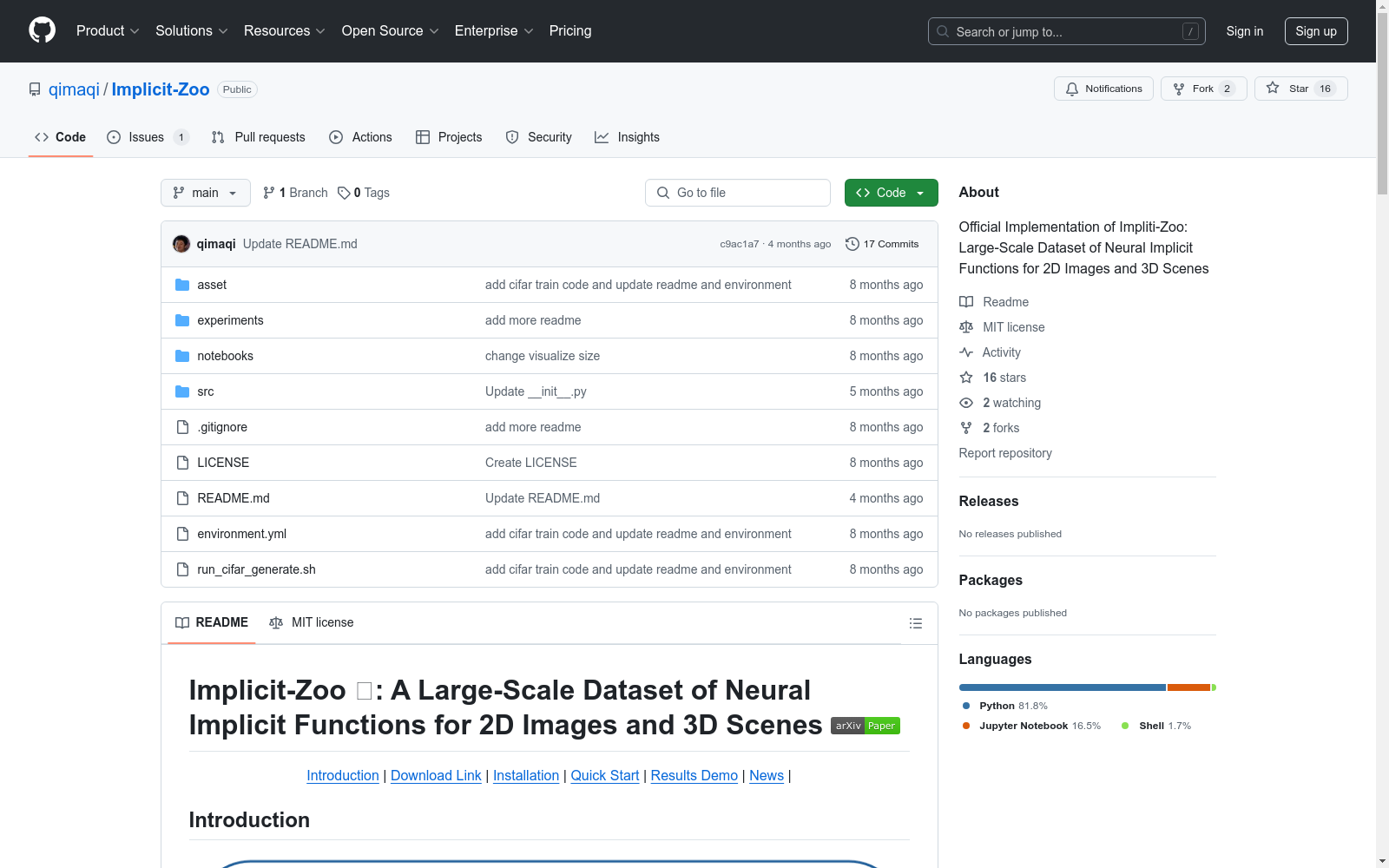Viewport: 1389px width, 868px height.
Task: Open commit c9ac1a7 hash link
Action: point(740,244)
